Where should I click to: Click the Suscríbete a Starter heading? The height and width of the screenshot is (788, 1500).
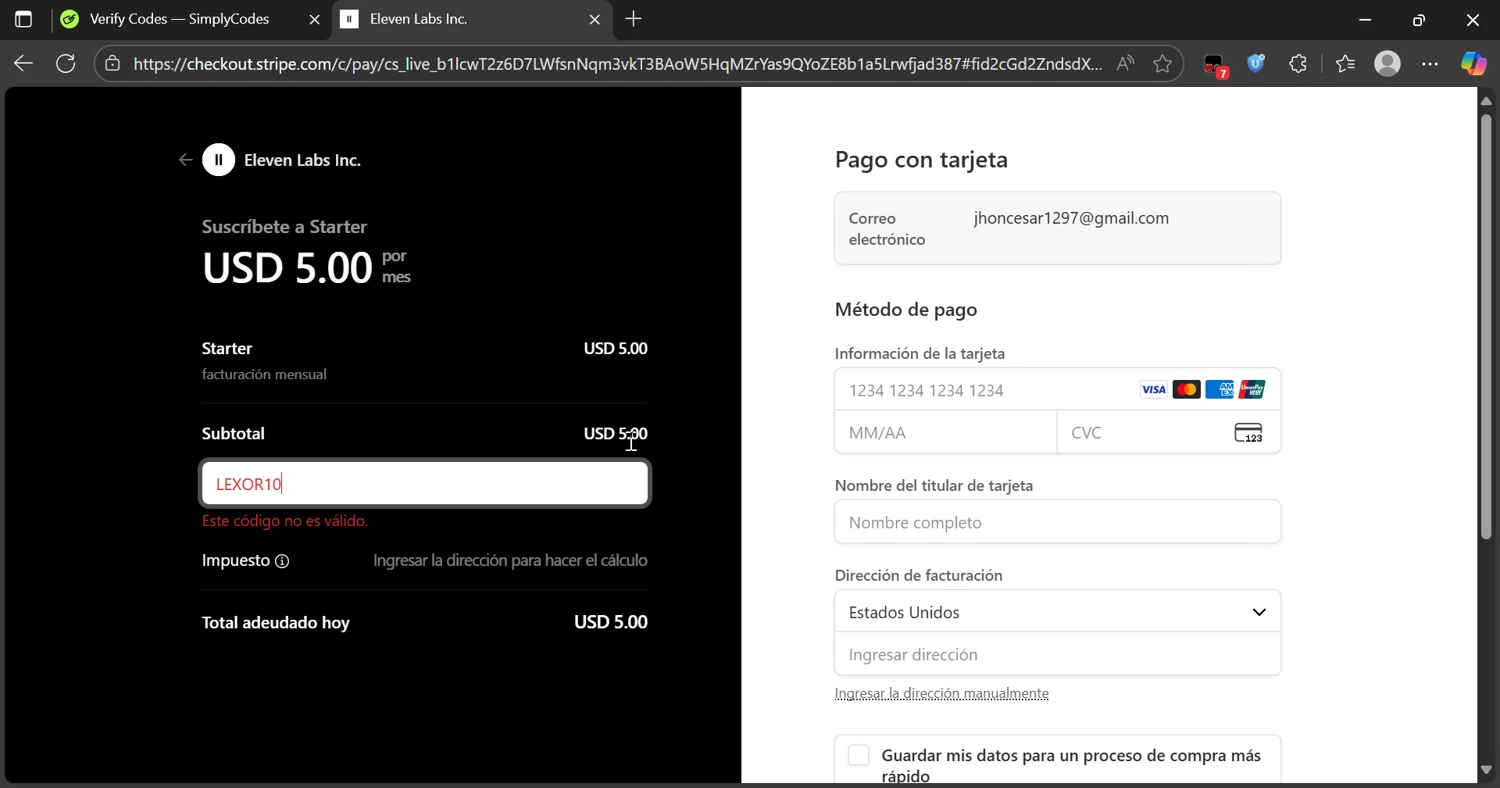tap(284, 227)
